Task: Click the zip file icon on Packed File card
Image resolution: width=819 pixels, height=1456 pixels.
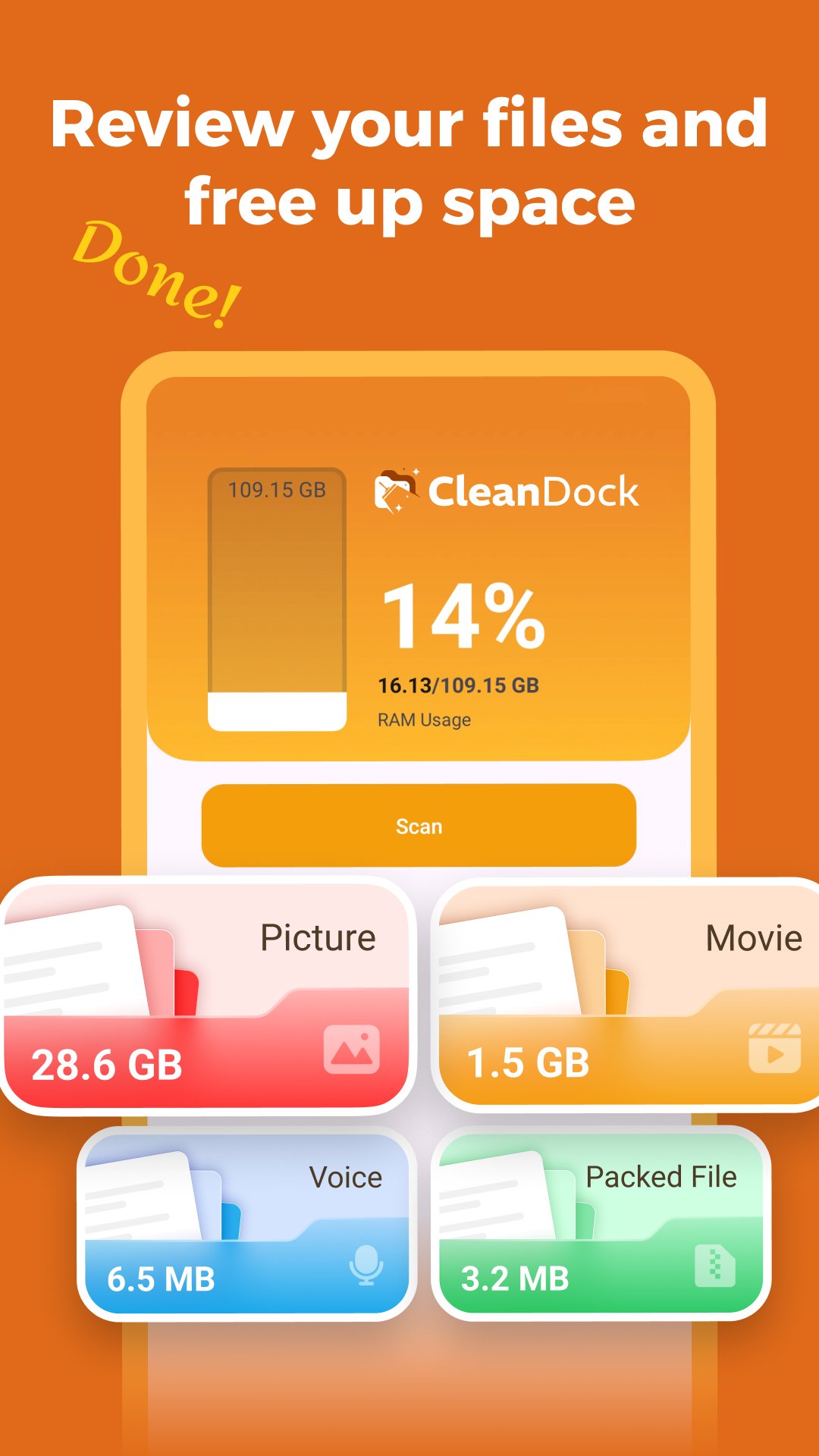Action: point(715,1266)
